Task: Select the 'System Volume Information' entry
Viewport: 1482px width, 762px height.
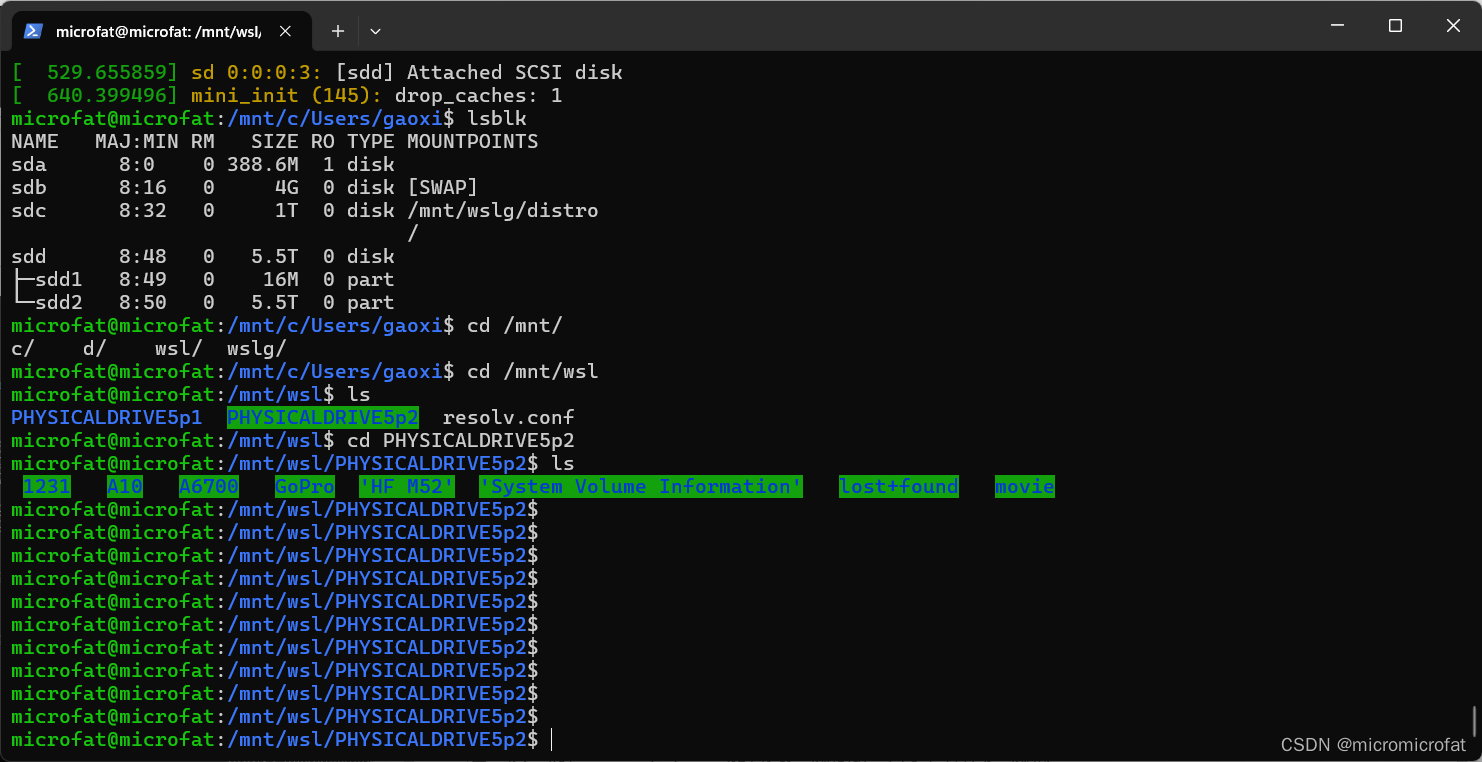Action: click(640, 486)
